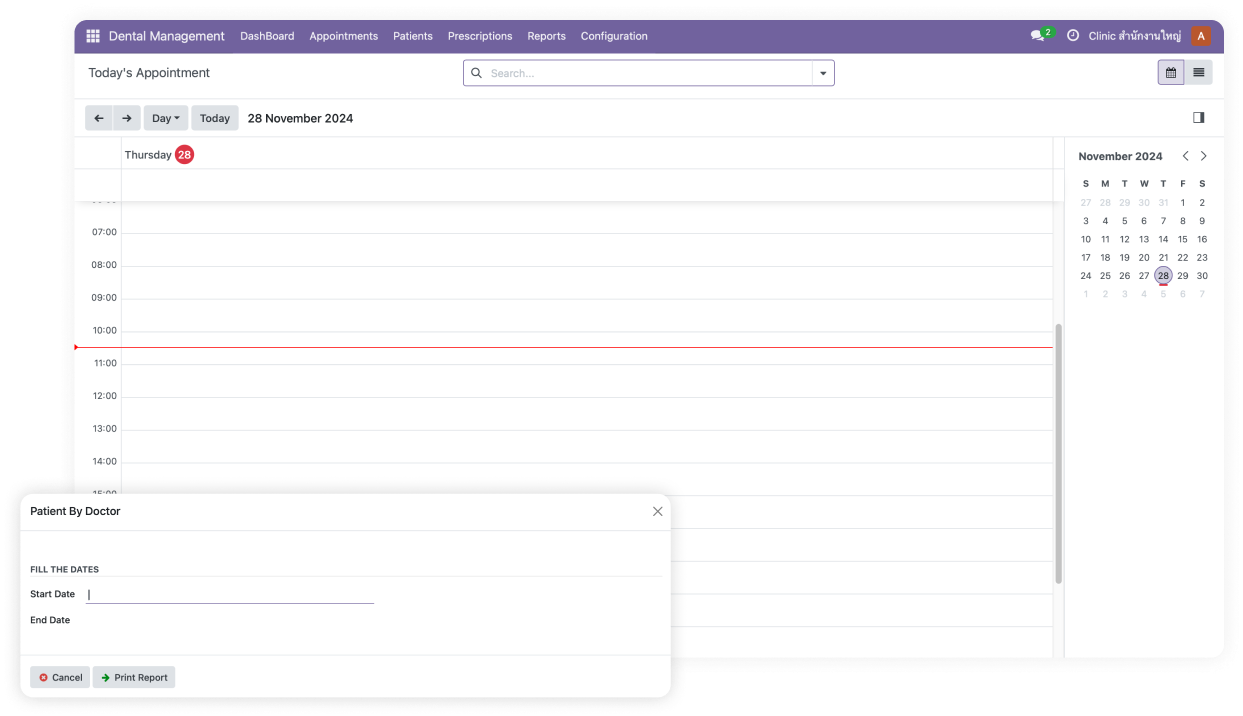The image size is (1243, 716).
Task: Open the search options dropdown arrow
Action: pyautogui.click(x=823, y=73)
